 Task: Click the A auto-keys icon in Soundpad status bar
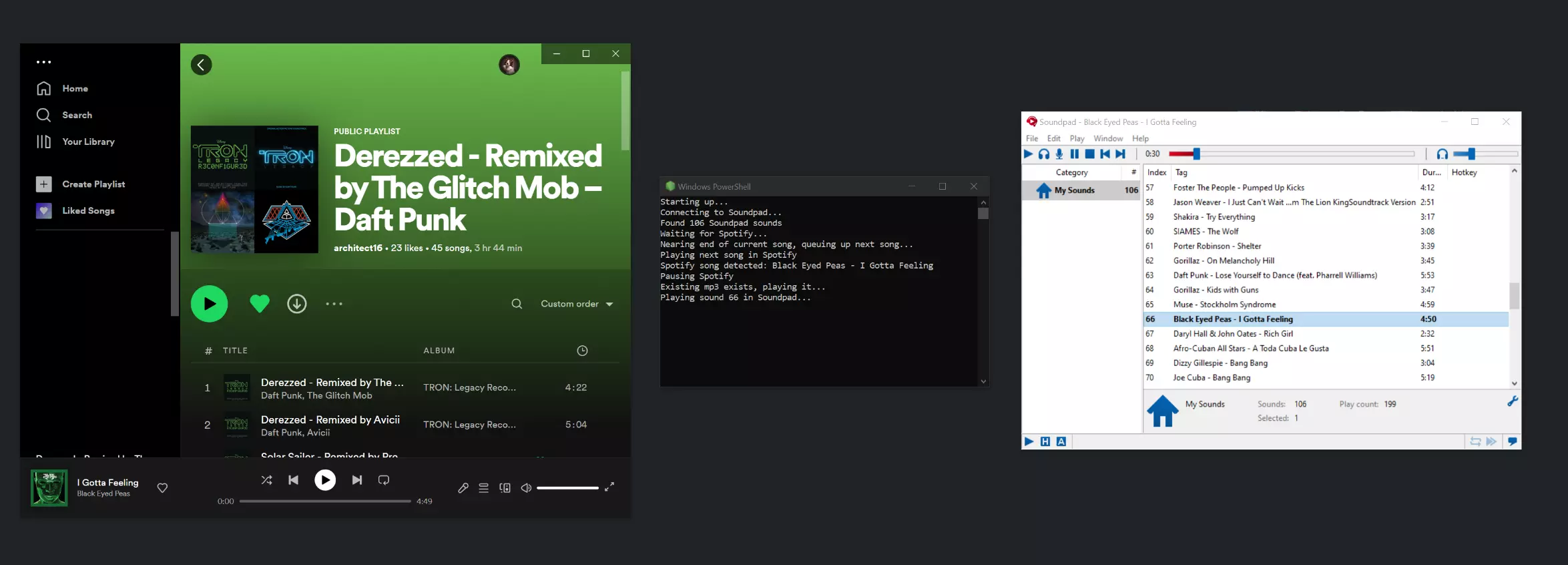click(1061, 441)
